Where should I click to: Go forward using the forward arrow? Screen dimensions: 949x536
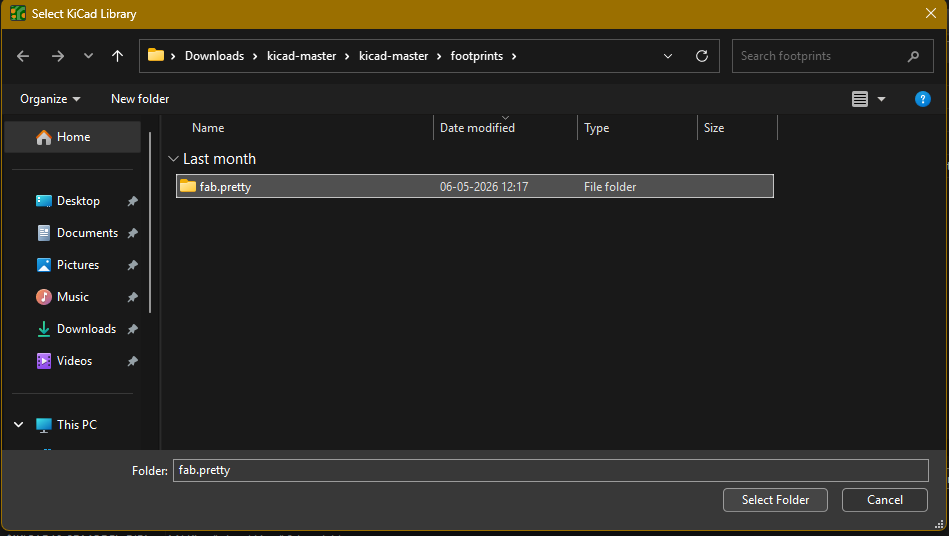point(57,56)
